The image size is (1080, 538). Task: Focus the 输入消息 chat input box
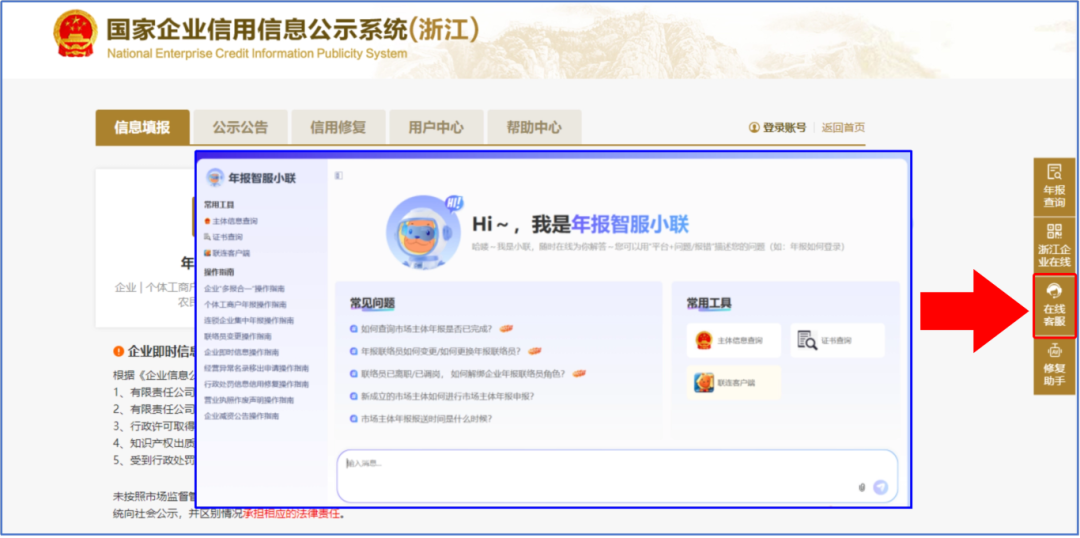pyautogui.click(x=617, y=476)
